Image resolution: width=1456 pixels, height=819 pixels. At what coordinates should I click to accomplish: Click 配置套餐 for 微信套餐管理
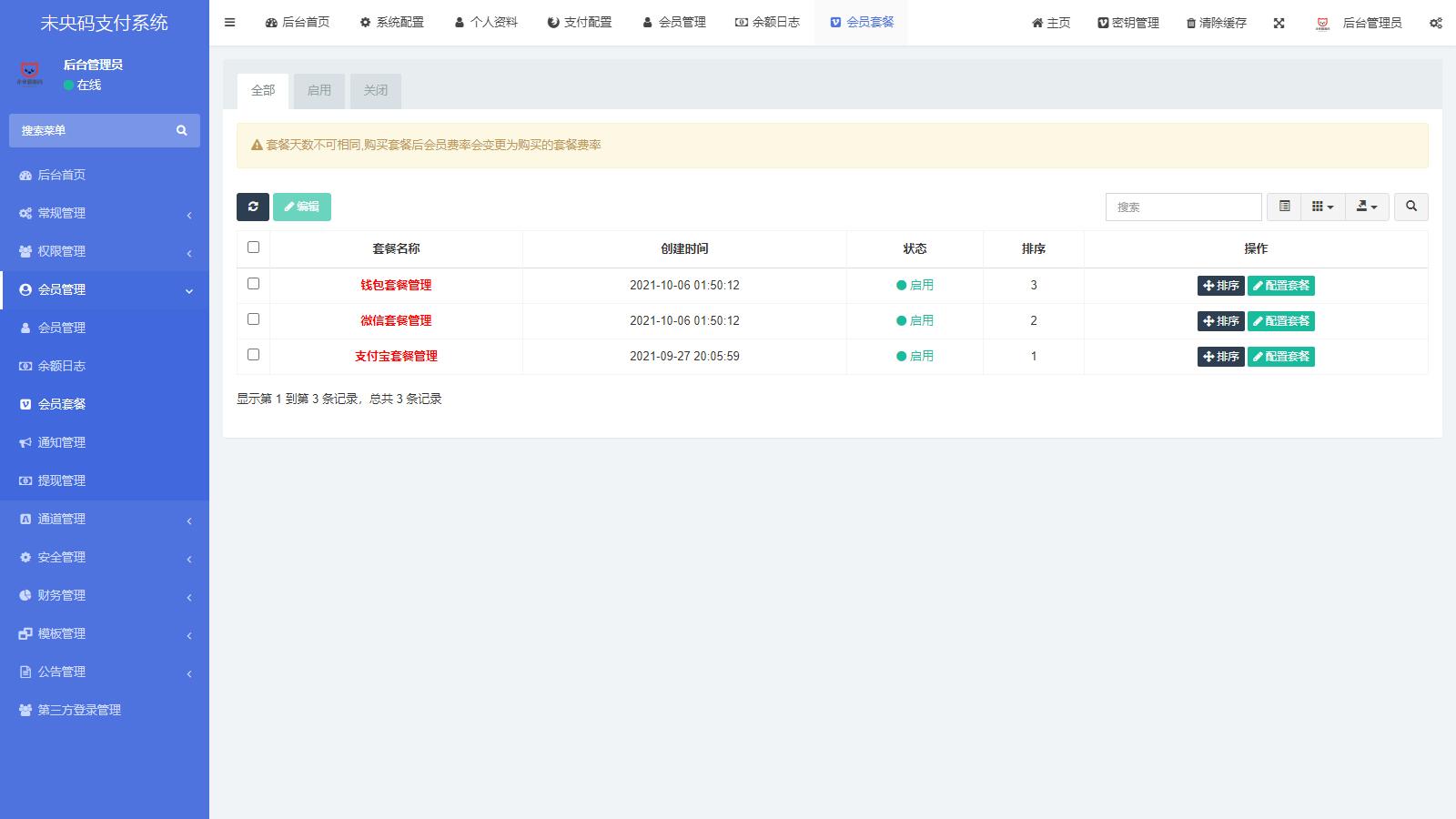(x=1280, y=321)
